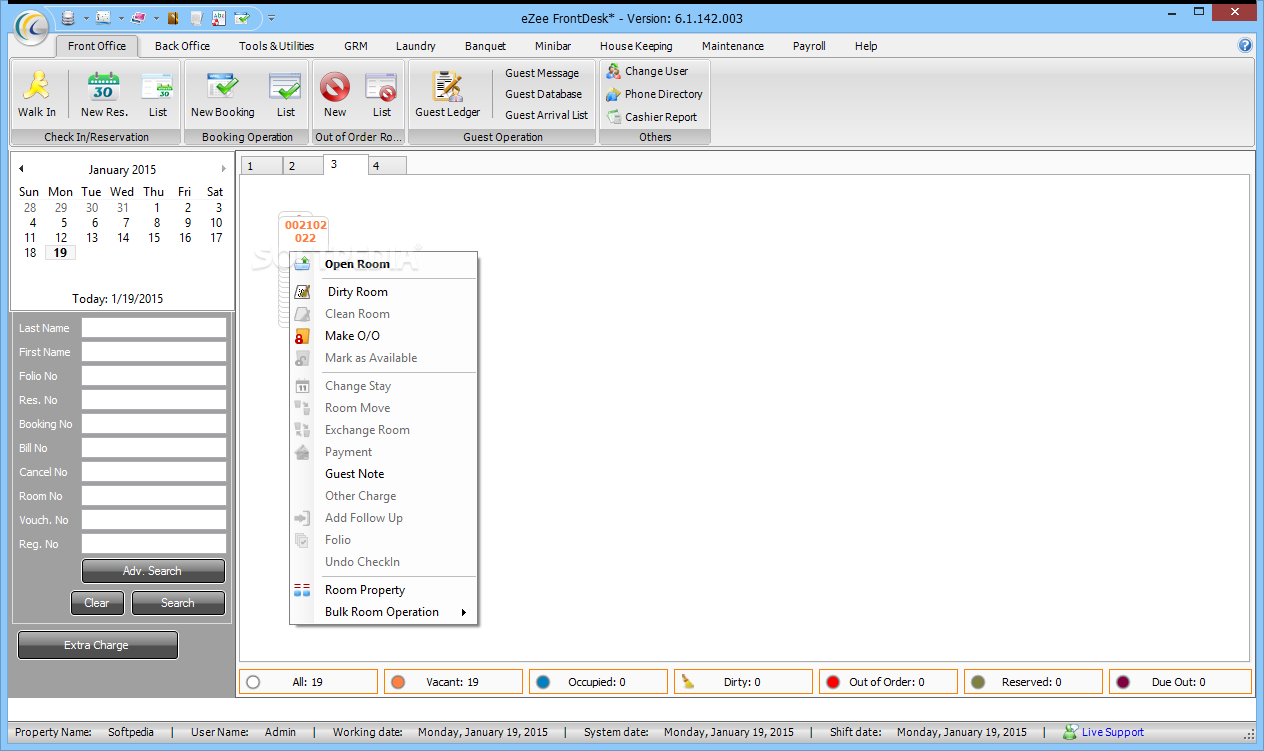Viewport: 1264px width, 751px height.
Task: Select Dirty Room in context menu
Action: [384, 292]
